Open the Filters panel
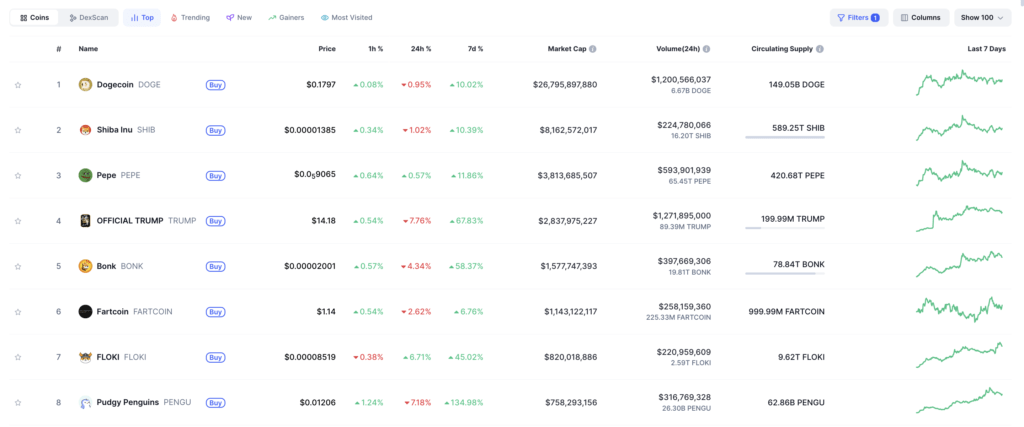Image resolution: width=1024 pixels, height=427 pixels. [859, 18]
